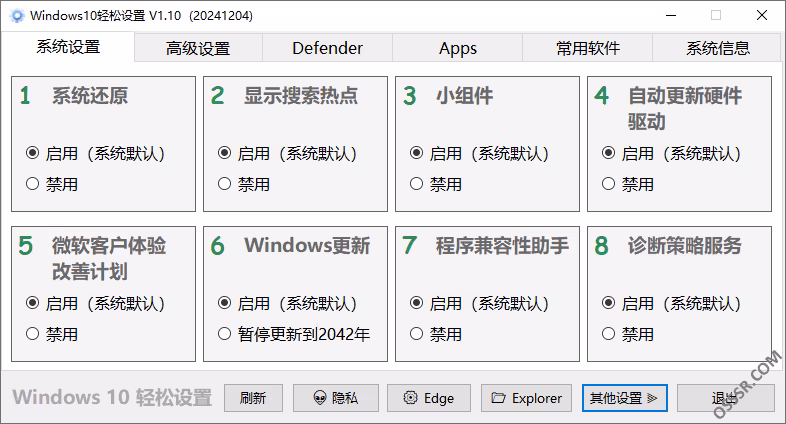Click the app icon in title bar

(x=16, y=16)
